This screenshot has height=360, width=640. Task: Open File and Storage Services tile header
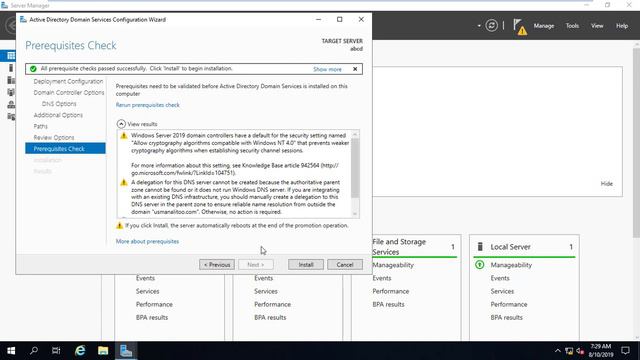[x=399, y=247]
